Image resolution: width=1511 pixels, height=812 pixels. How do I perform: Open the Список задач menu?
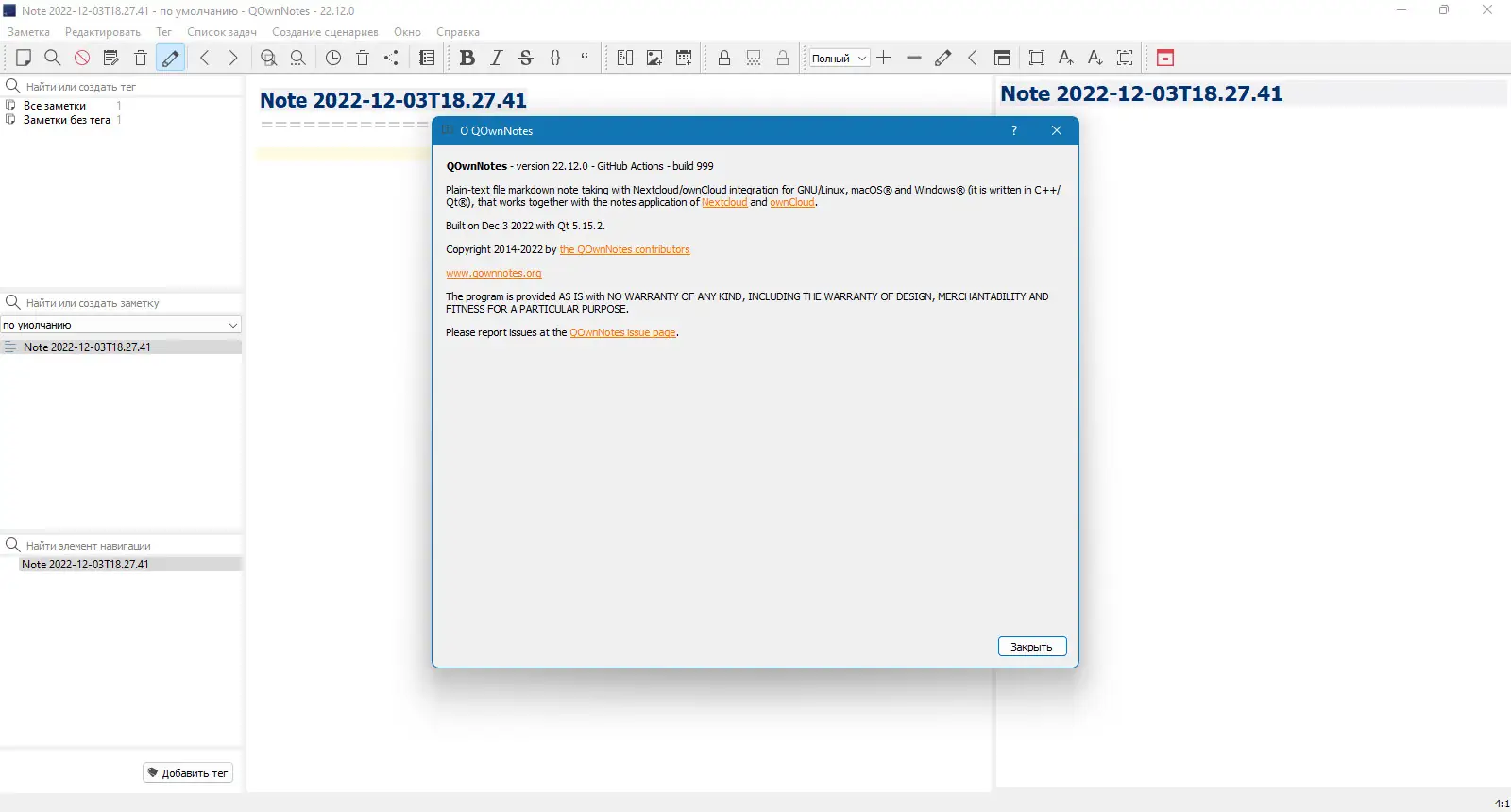[x=222, y=32]
